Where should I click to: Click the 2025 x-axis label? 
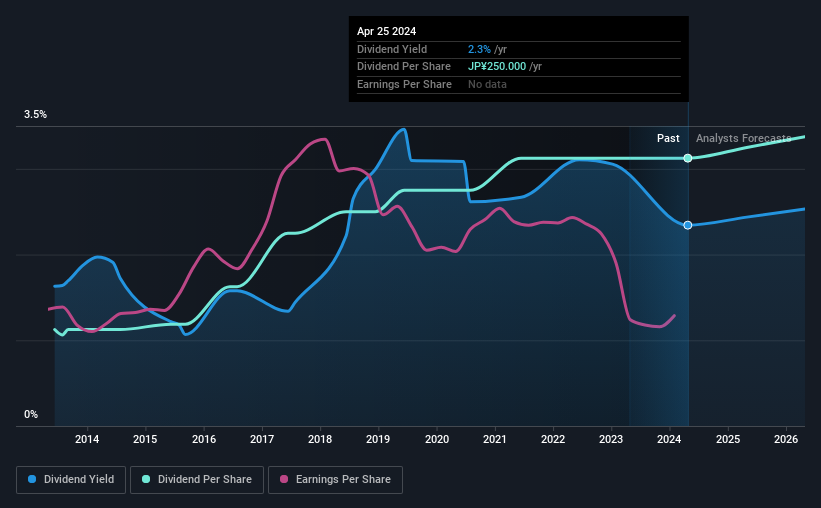click(728, 439)
